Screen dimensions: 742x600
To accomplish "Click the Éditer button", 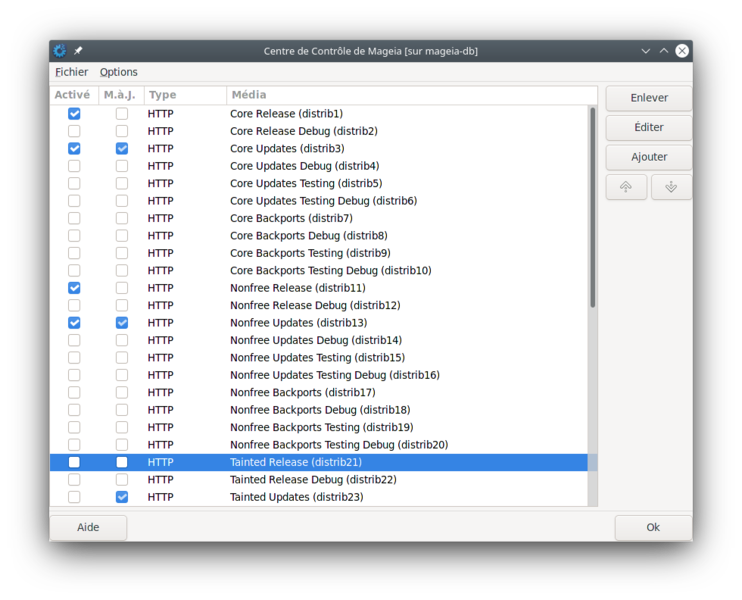I will [649, 127].
